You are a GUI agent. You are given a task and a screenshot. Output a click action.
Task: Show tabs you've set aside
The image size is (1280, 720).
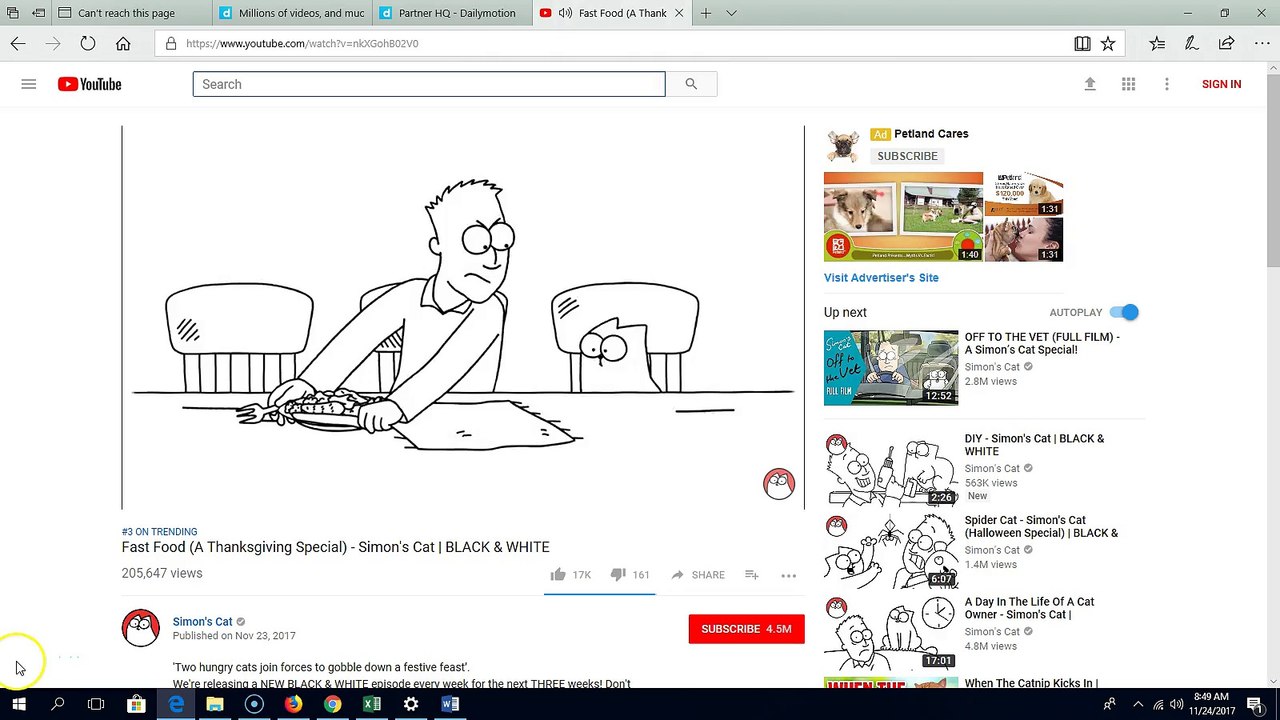coord(13,13)
